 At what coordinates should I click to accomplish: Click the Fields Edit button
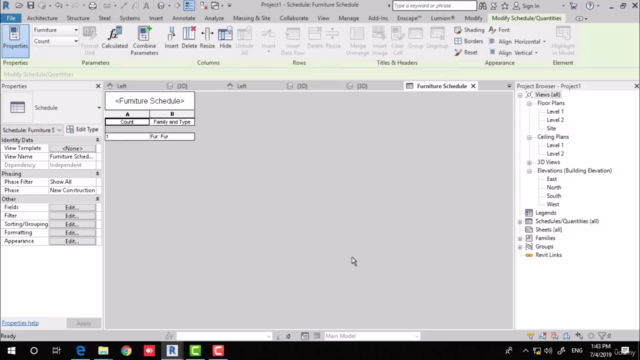72,207
